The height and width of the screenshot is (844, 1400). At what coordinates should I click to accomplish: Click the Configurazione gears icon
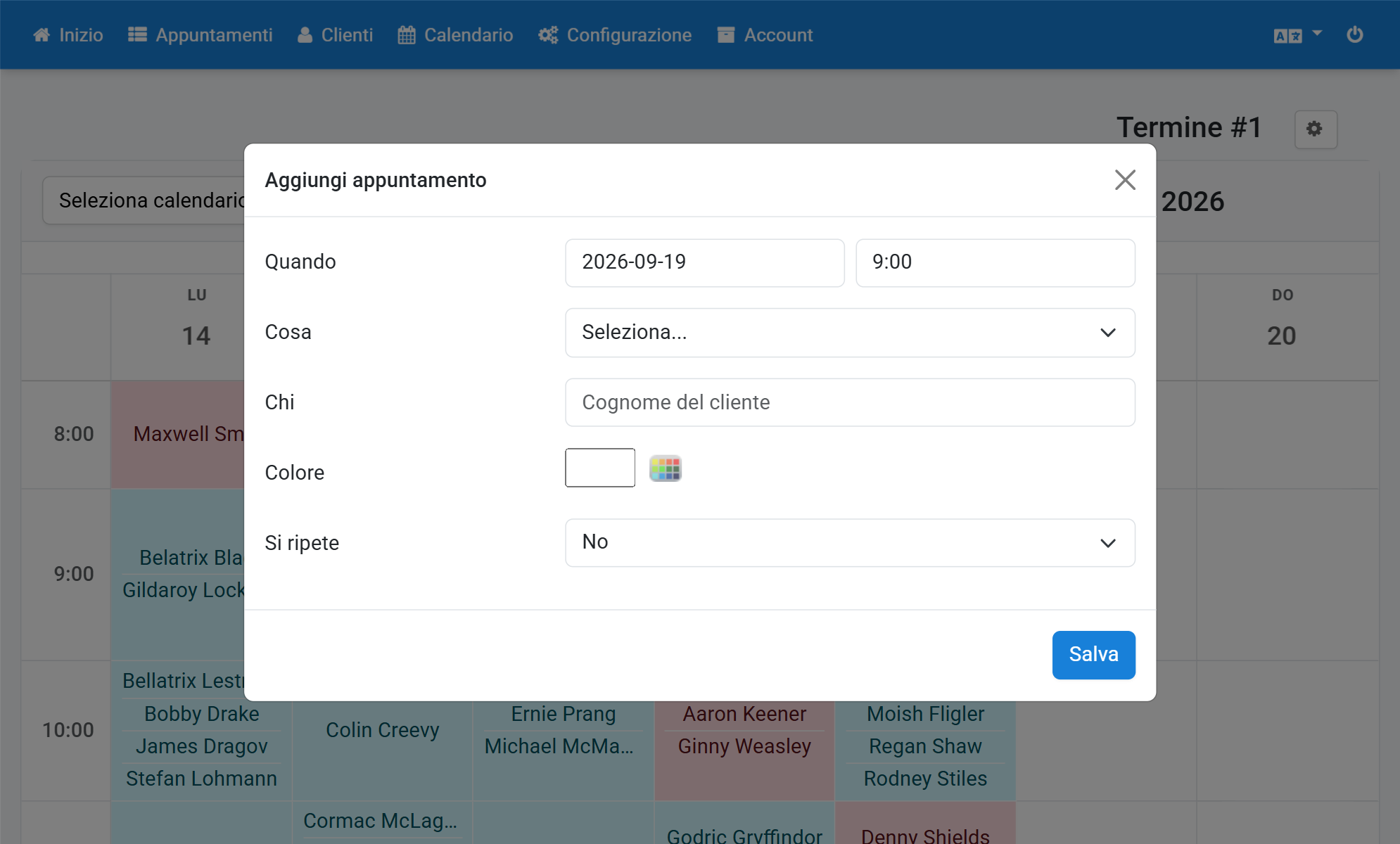tap(548, 35)
